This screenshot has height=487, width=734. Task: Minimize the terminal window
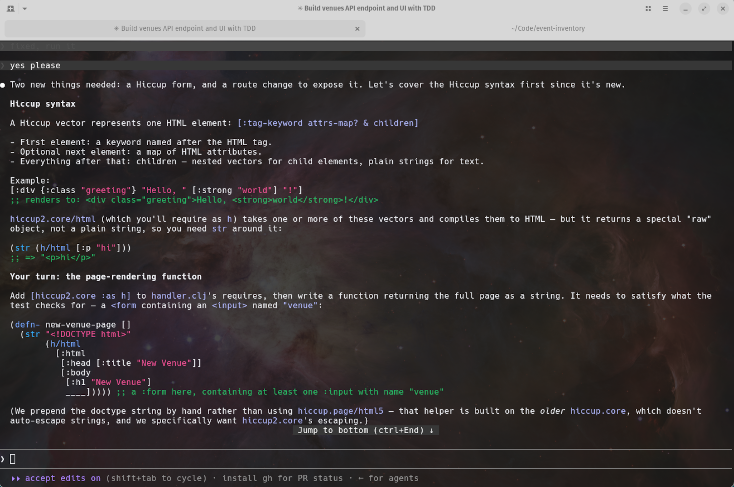click(685, 8)
